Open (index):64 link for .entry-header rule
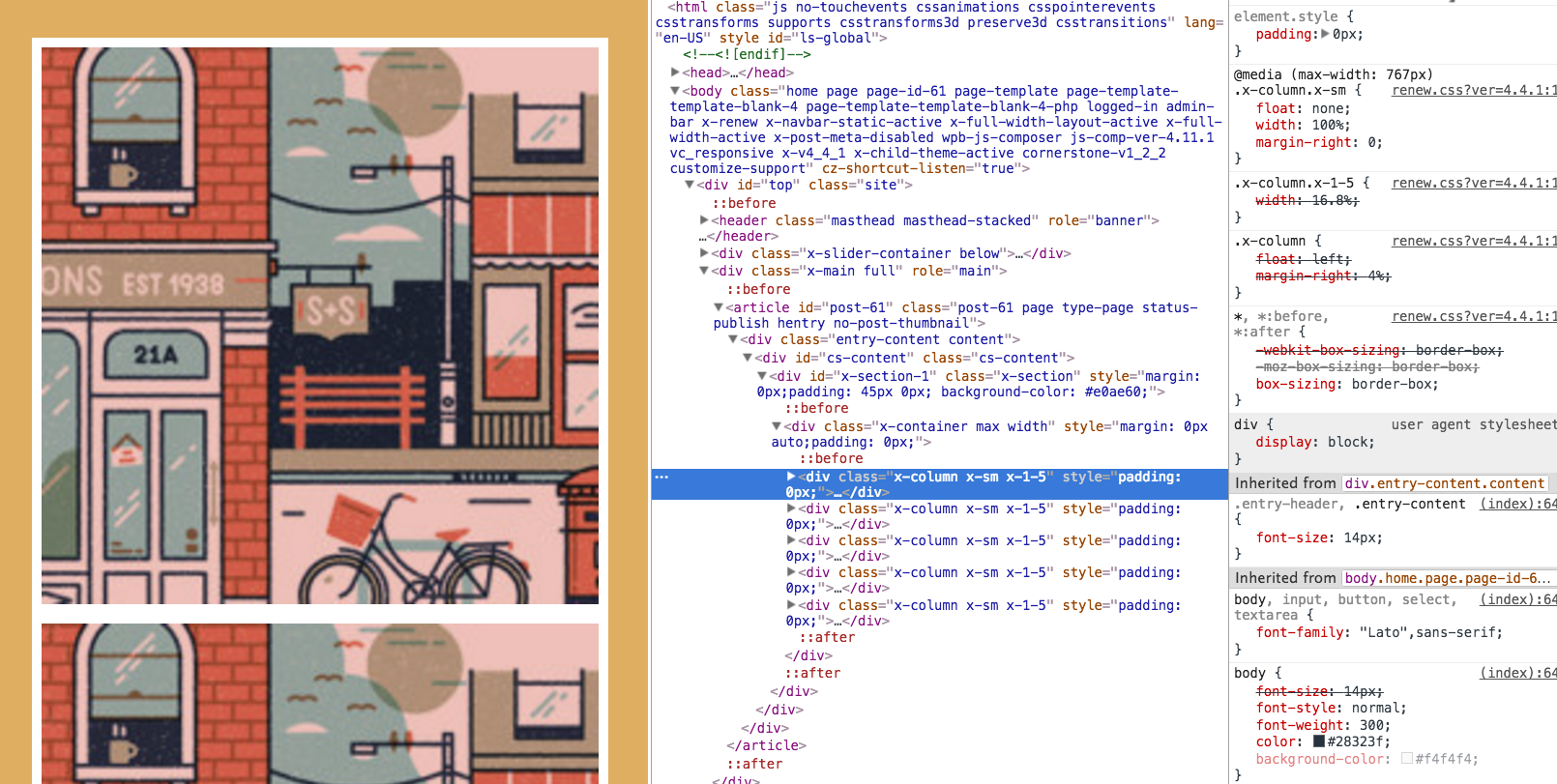 (1518, 504)
